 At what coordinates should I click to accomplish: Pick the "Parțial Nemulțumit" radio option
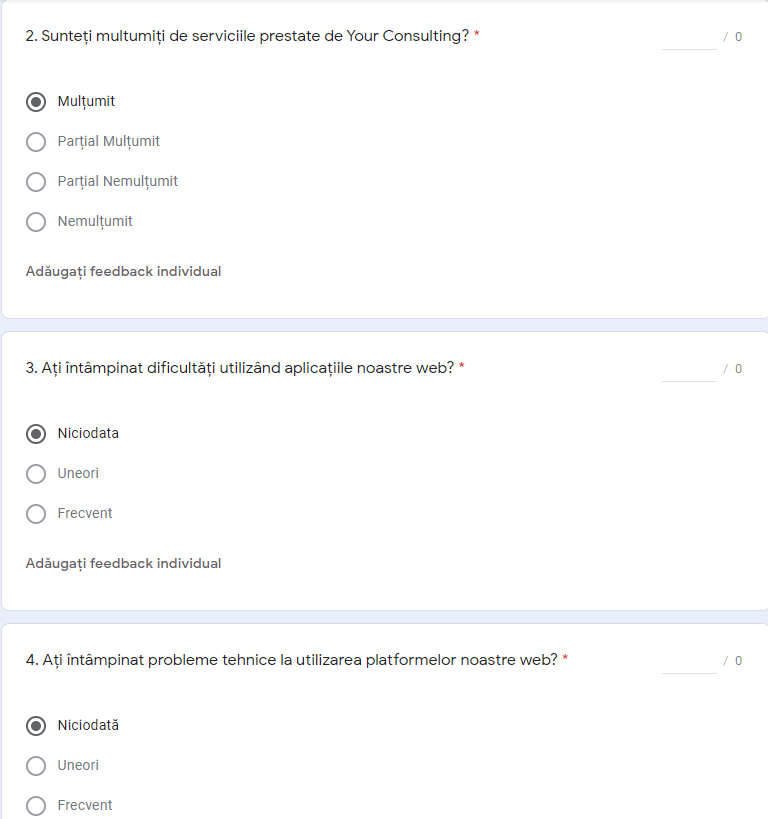click(x=36, y=182)
